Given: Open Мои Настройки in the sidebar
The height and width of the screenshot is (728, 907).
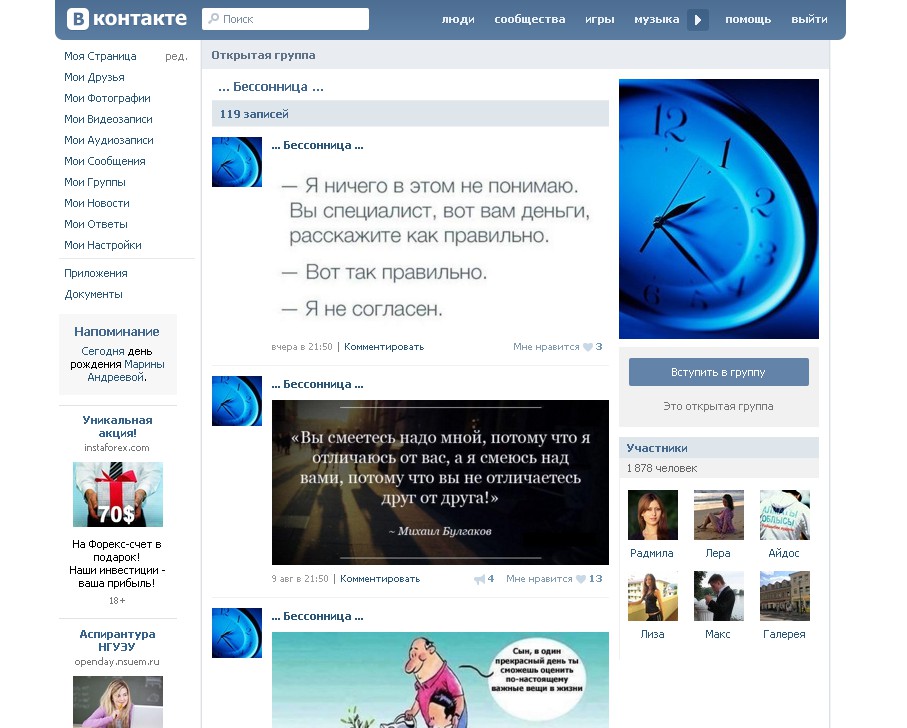Looking at the screenshot, I should (x=102, y=245).
